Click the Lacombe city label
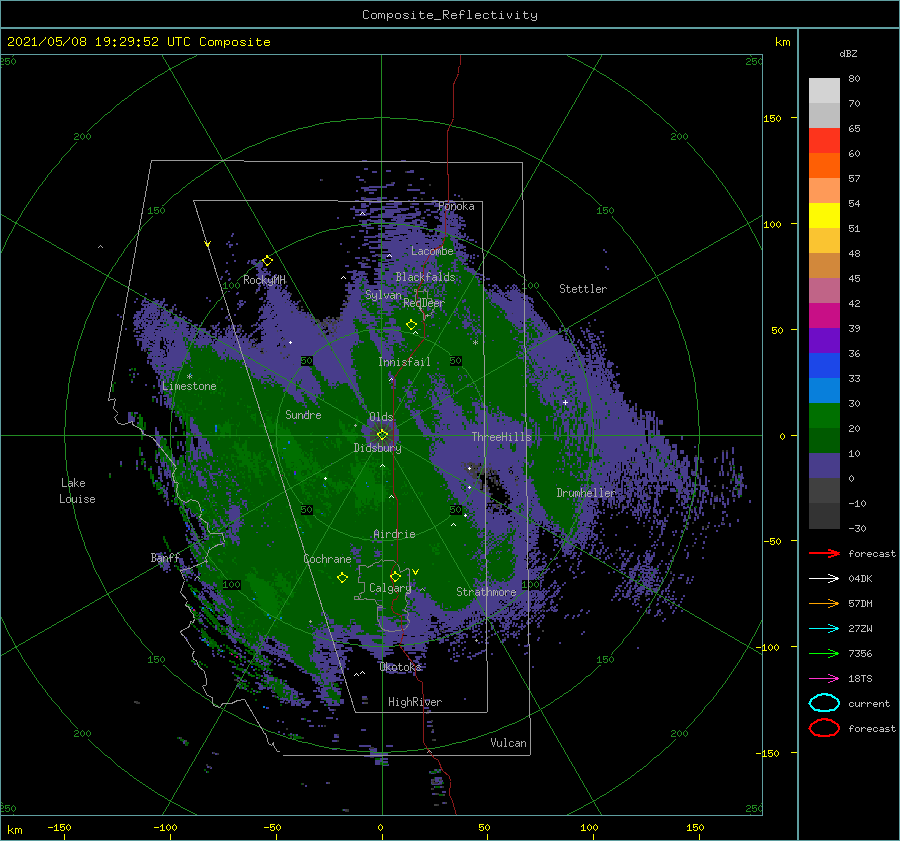The width and height of the screenshot is (900, 841). click(x=432, y=251)
